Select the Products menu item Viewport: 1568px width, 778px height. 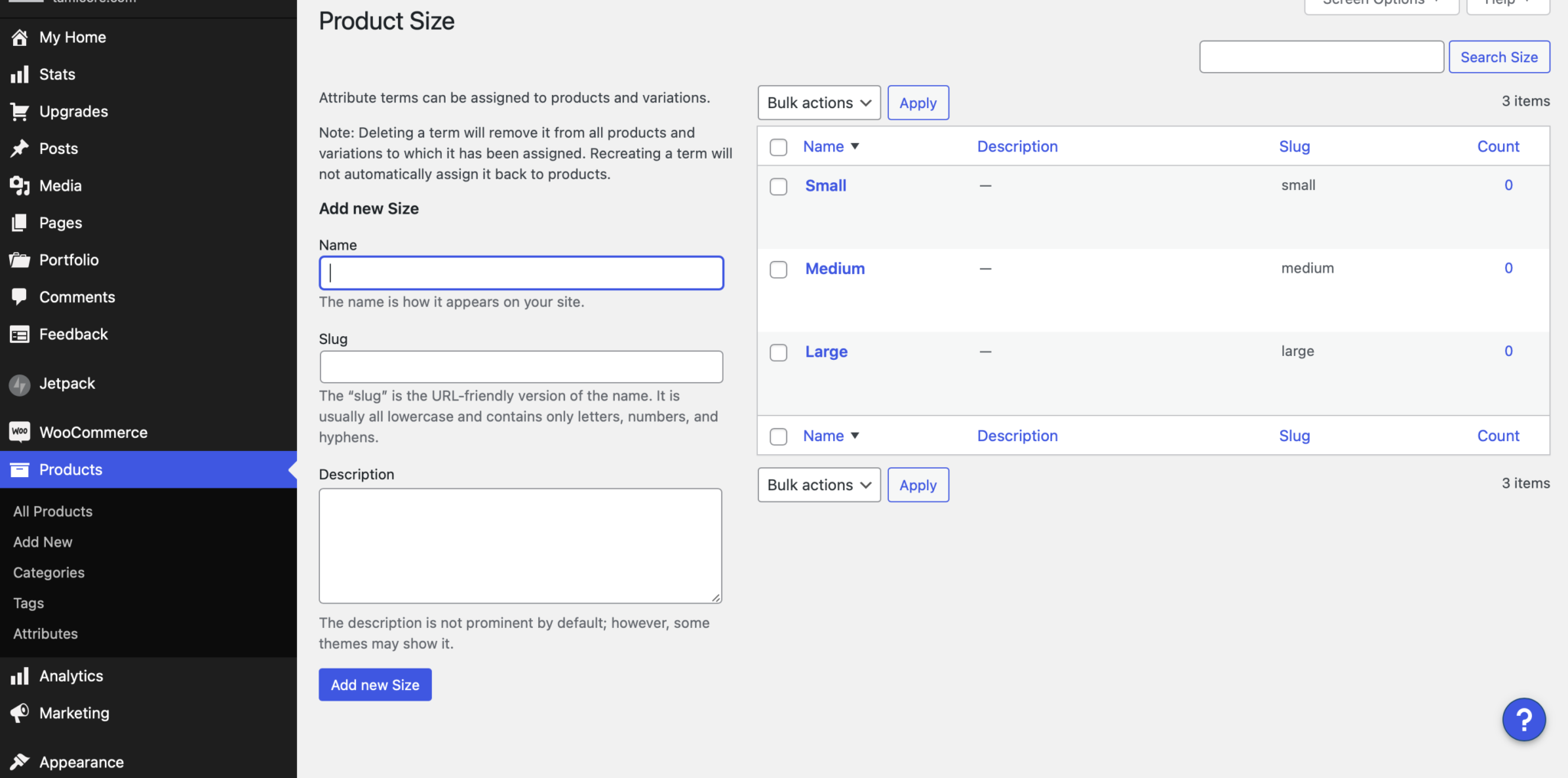[149, 469]
